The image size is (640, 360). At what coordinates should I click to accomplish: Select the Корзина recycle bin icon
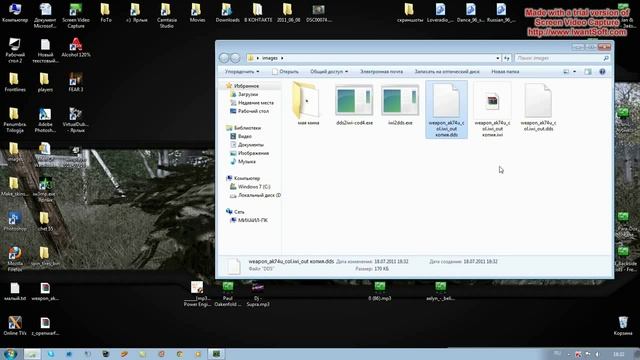pyautogui.click(x=623, y=326)
